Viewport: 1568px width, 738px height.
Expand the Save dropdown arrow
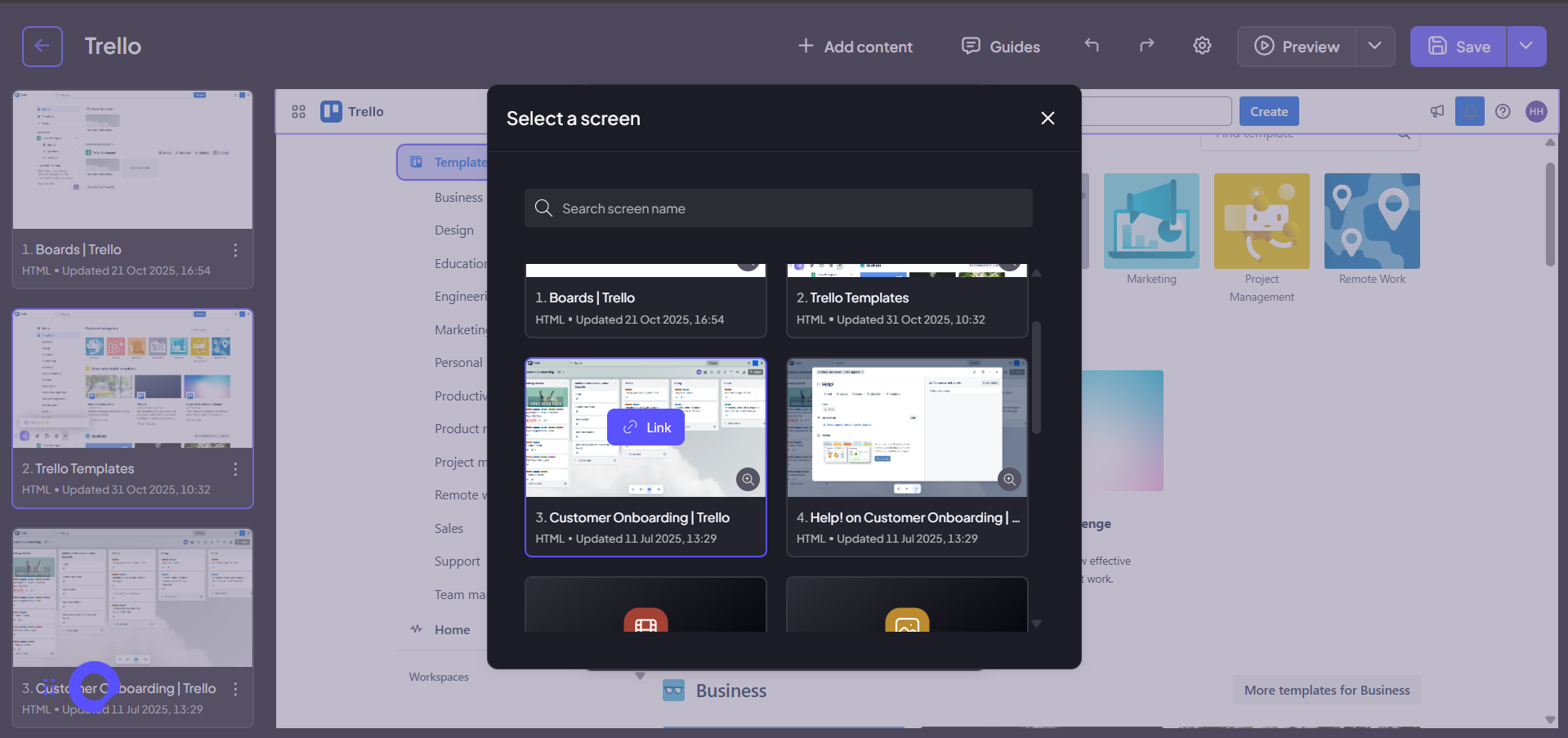point(1526,47)
